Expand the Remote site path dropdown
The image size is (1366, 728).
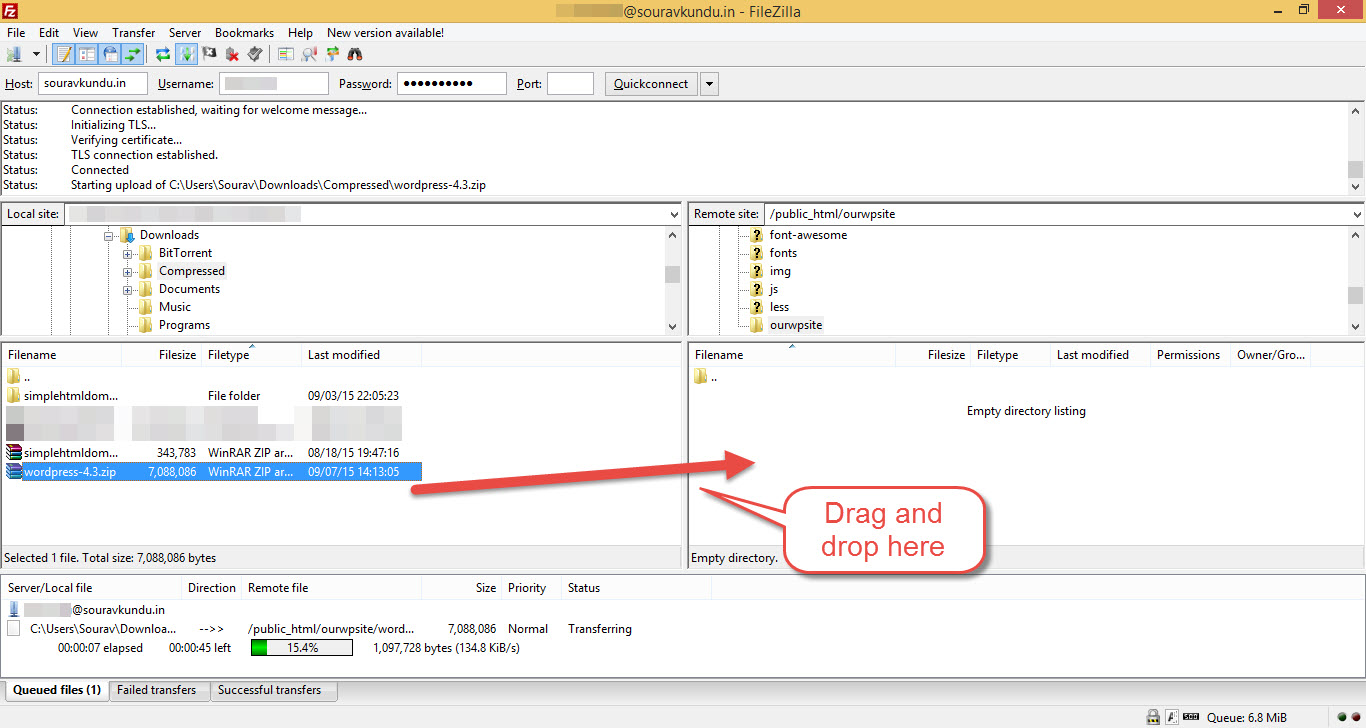pos(1357,214)
